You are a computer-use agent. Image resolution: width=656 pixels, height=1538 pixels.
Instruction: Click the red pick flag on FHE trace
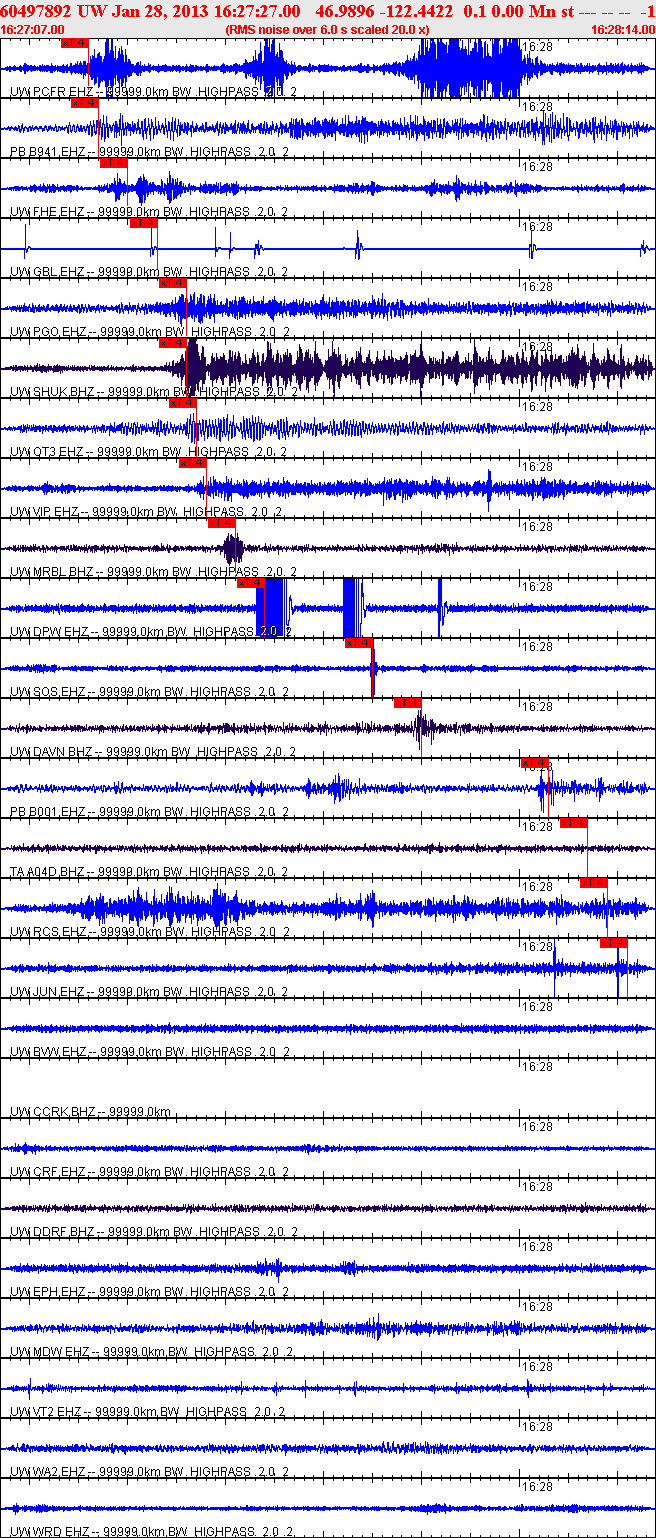point(114,163)
